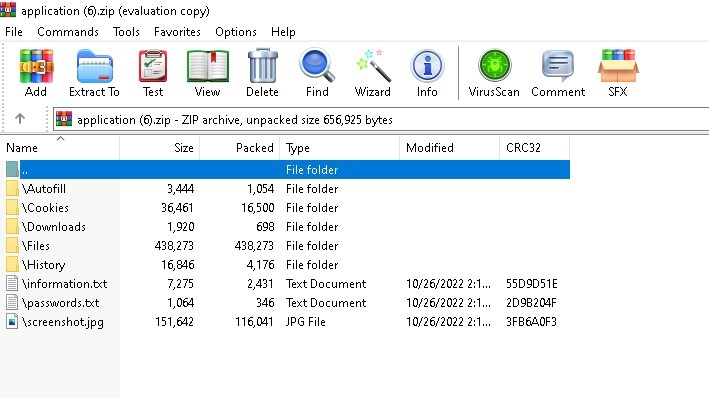Click the WinRAR icon in title bar
Screen dimensions: 709x398
(8, 9)
